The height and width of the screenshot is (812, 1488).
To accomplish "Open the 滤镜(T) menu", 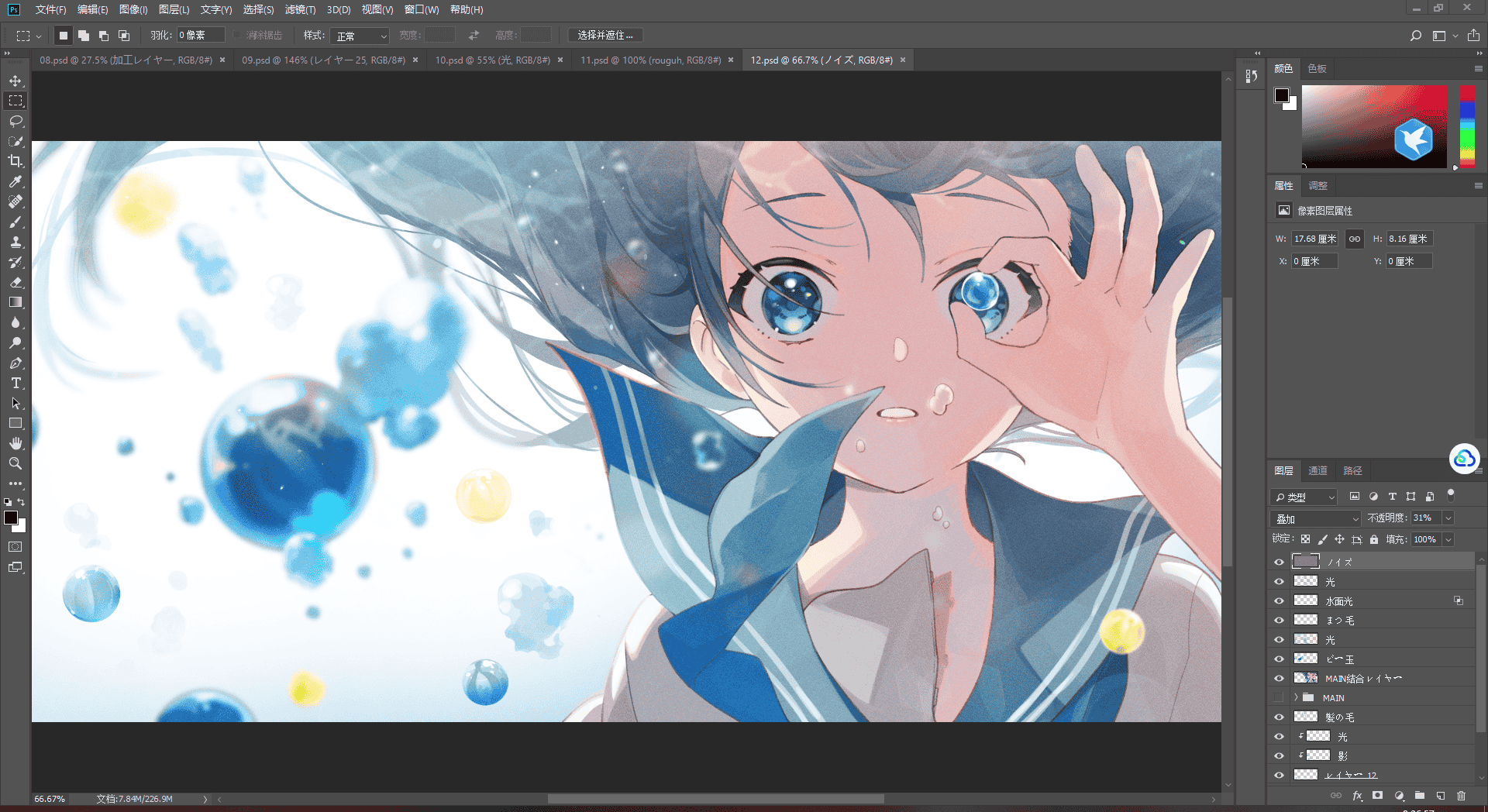I will (300, 9).
